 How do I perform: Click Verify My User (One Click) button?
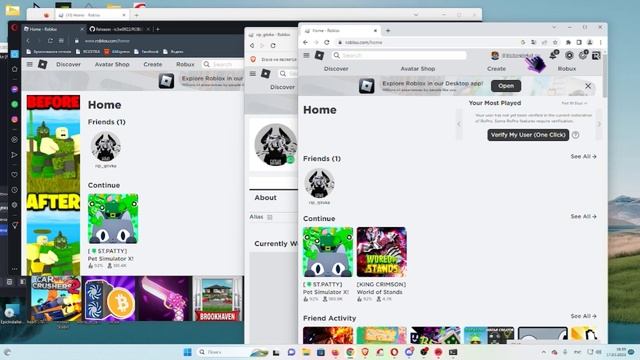tap(528, 135)
